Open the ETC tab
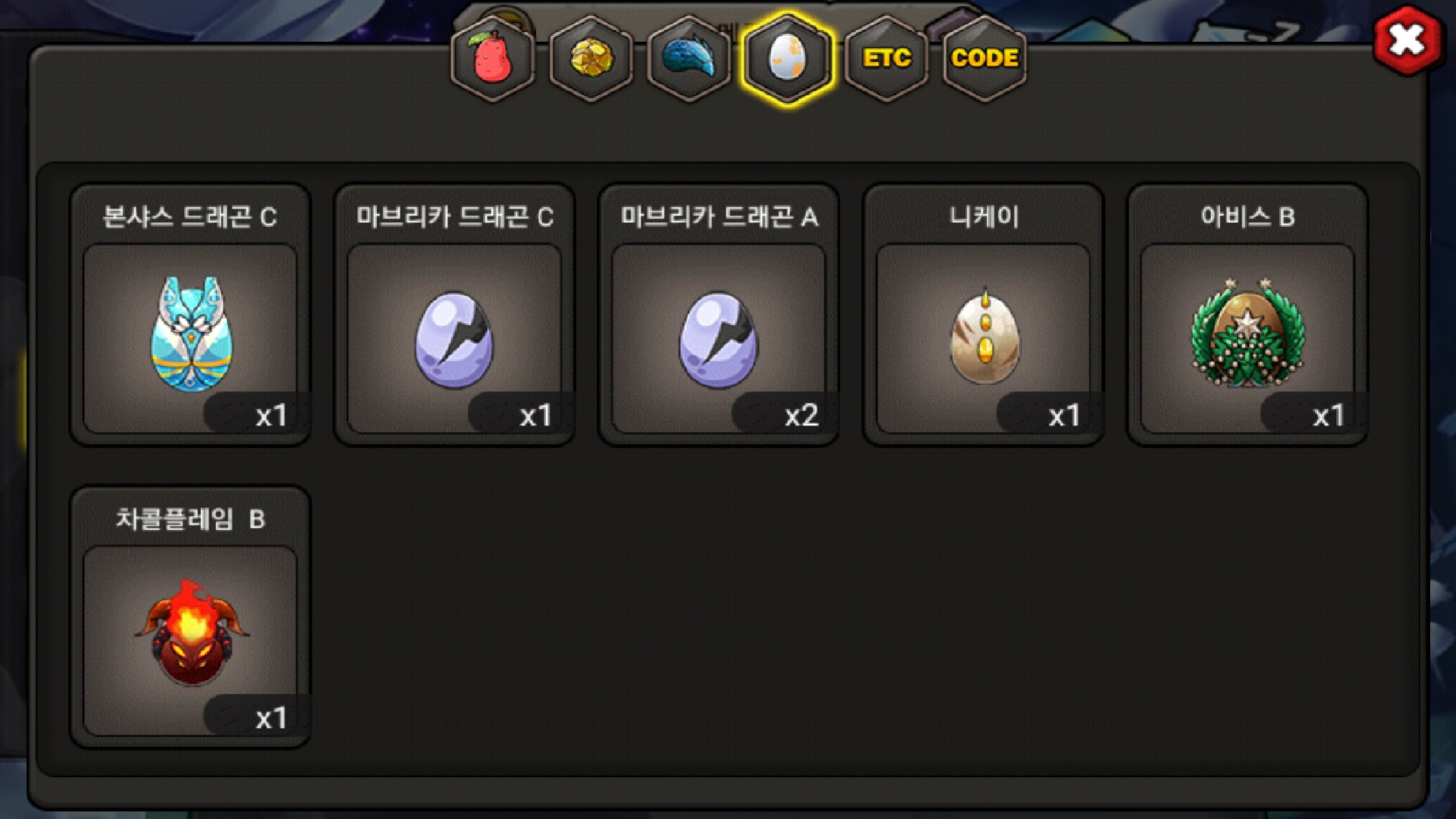This screenshot has height=819, width=1456. [886, 58]
